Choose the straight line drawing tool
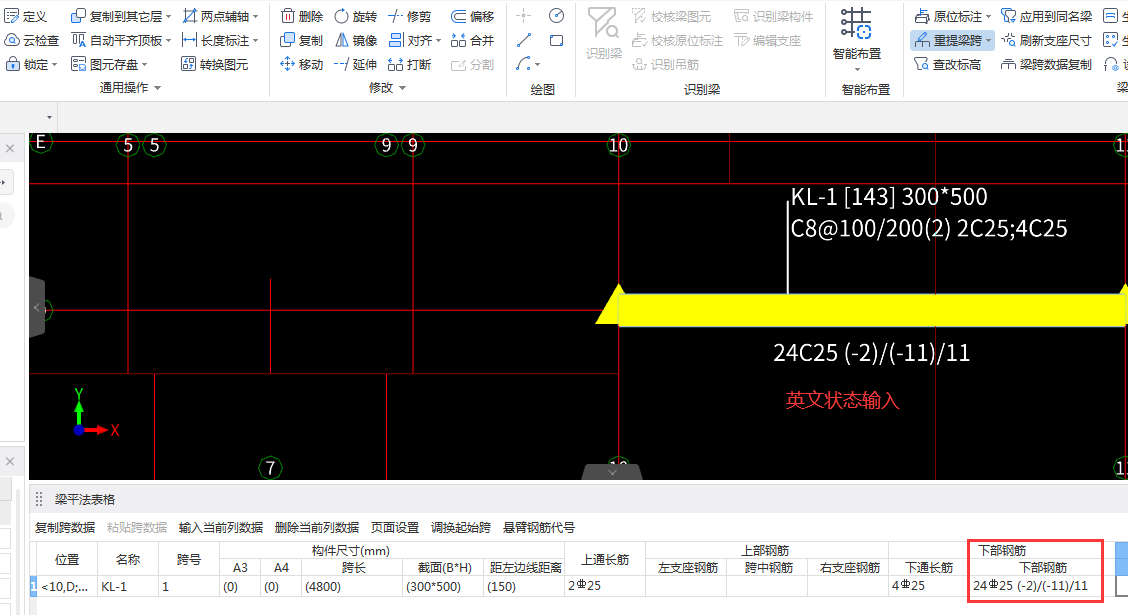1128x615 pixels. coord(524,40)
